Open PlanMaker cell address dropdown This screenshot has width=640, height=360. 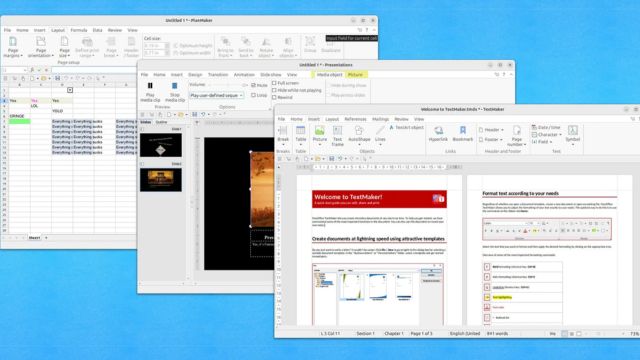[x=24, y=70]
